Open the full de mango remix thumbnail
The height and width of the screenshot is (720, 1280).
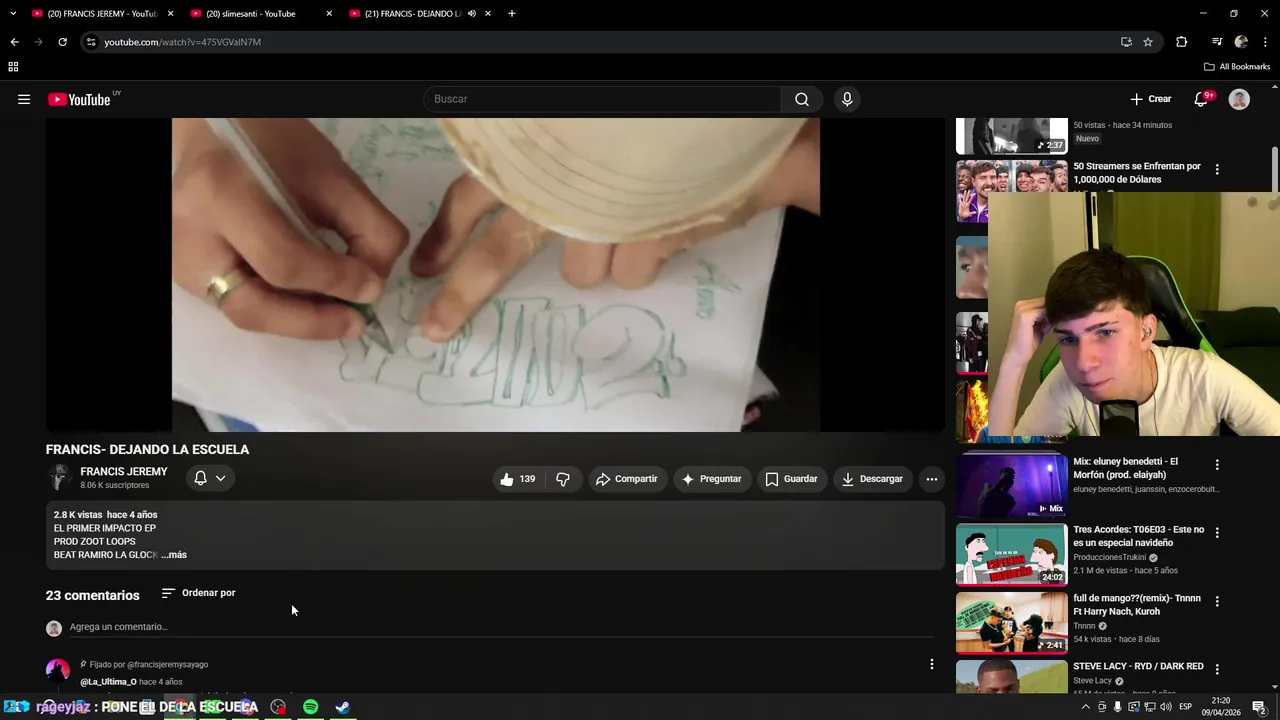tap(1011, 622)
